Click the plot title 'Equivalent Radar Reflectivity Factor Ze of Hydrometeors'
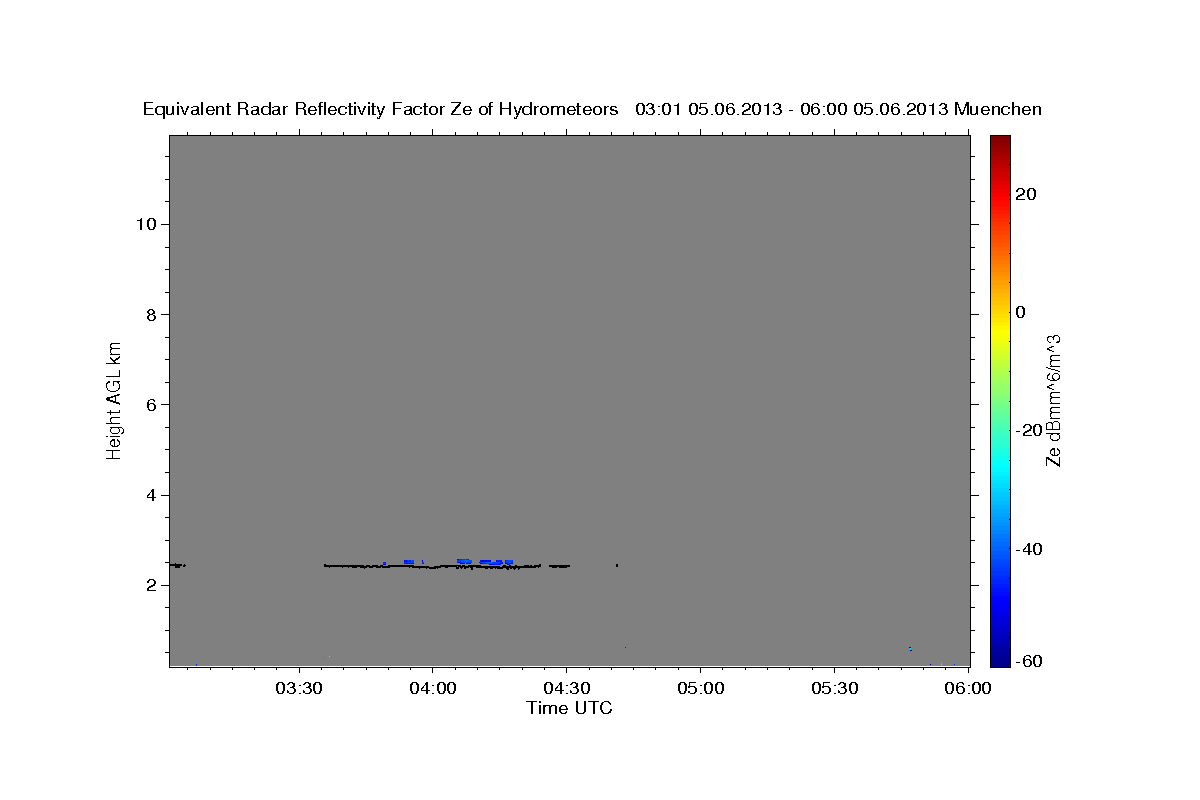1200x800 pixels. tap(380, 109)
